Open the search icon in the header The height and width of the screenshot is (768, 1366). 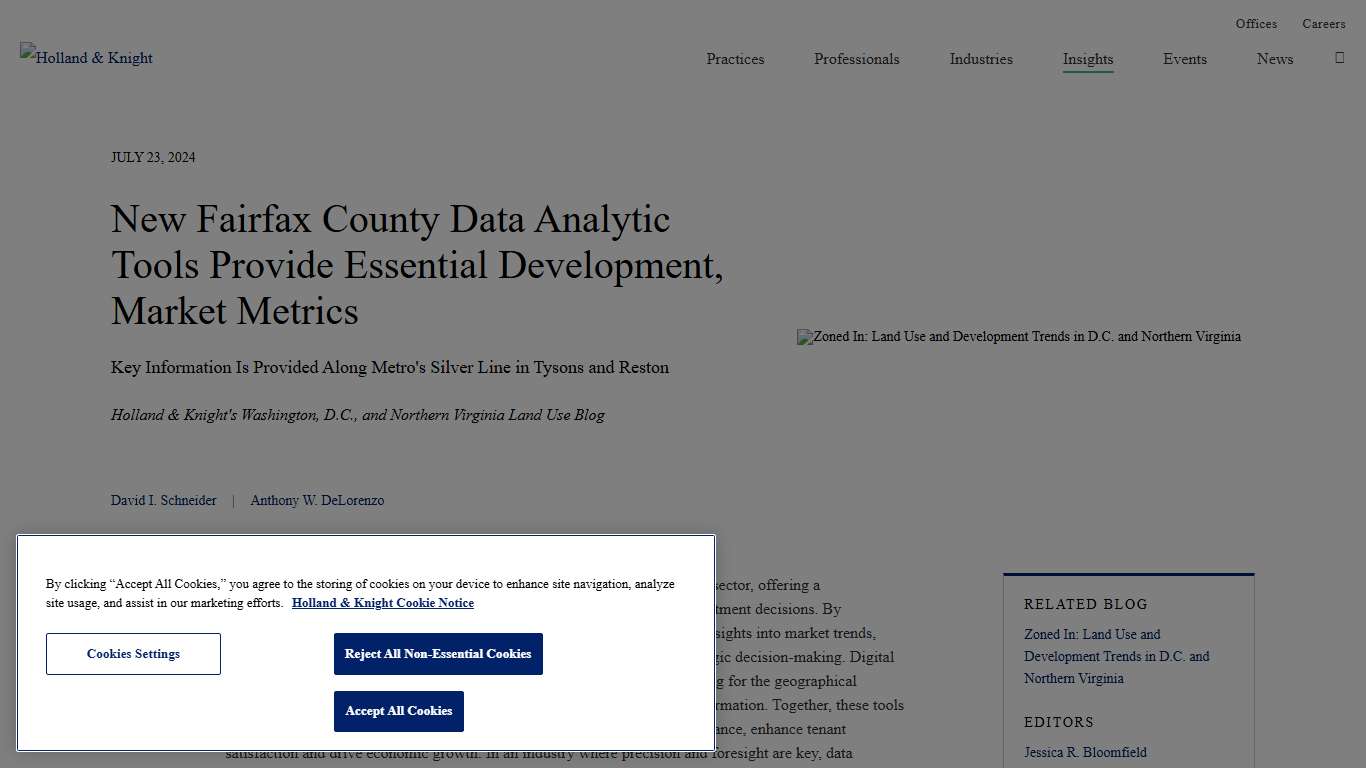point(1339,57)
